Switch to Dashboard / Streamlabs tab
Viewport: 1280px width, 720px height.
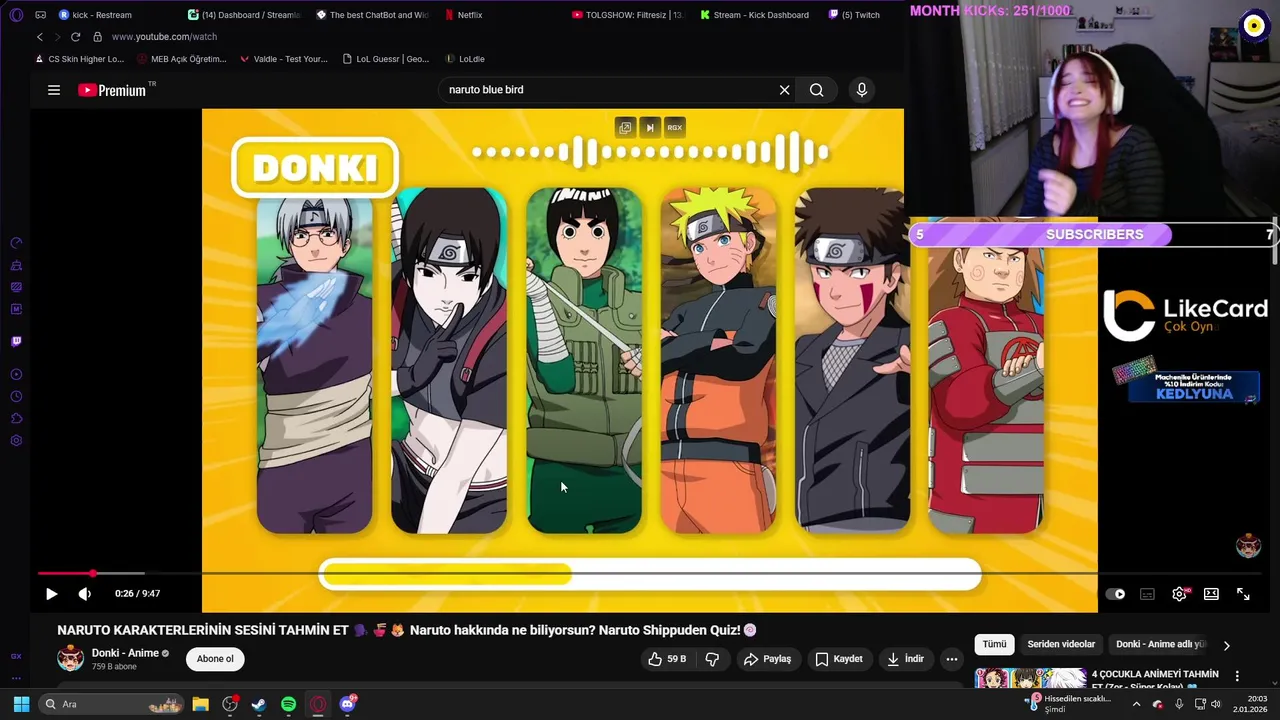point(245,15)
